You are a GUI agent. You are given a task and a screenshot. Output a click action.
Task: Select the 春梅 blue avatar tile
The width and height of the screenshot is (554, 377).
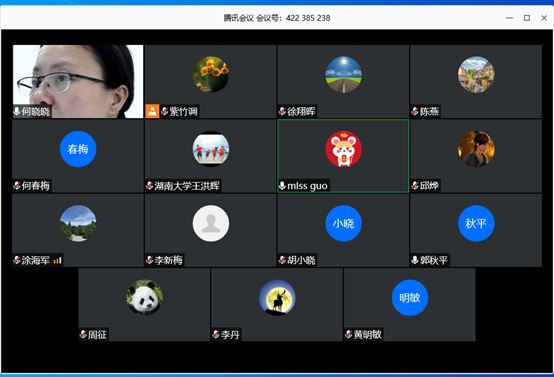(78, 149)
